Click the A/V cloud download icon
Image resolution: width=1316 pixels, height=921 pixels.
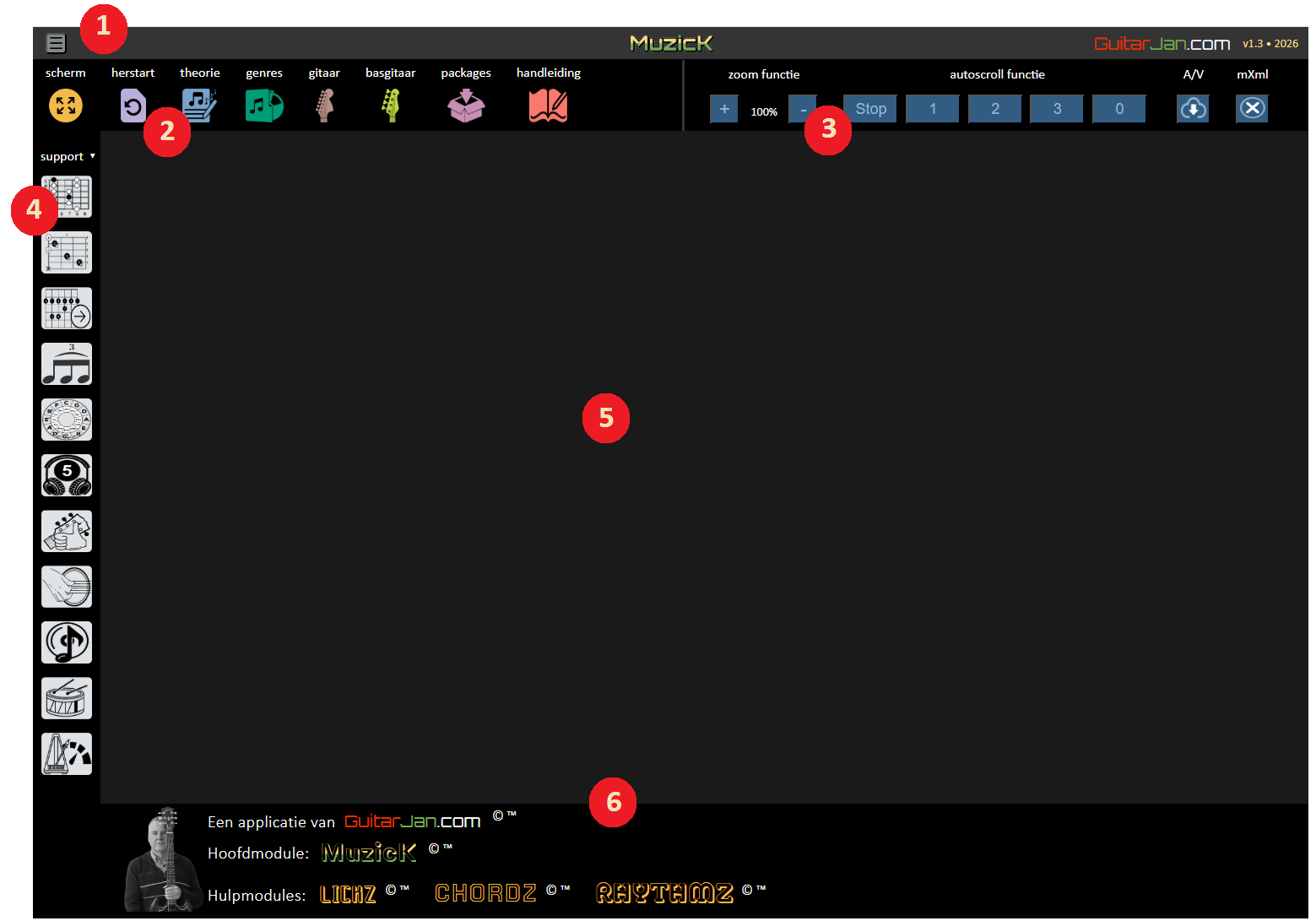pyautogui.click(x=1193, y=109)
